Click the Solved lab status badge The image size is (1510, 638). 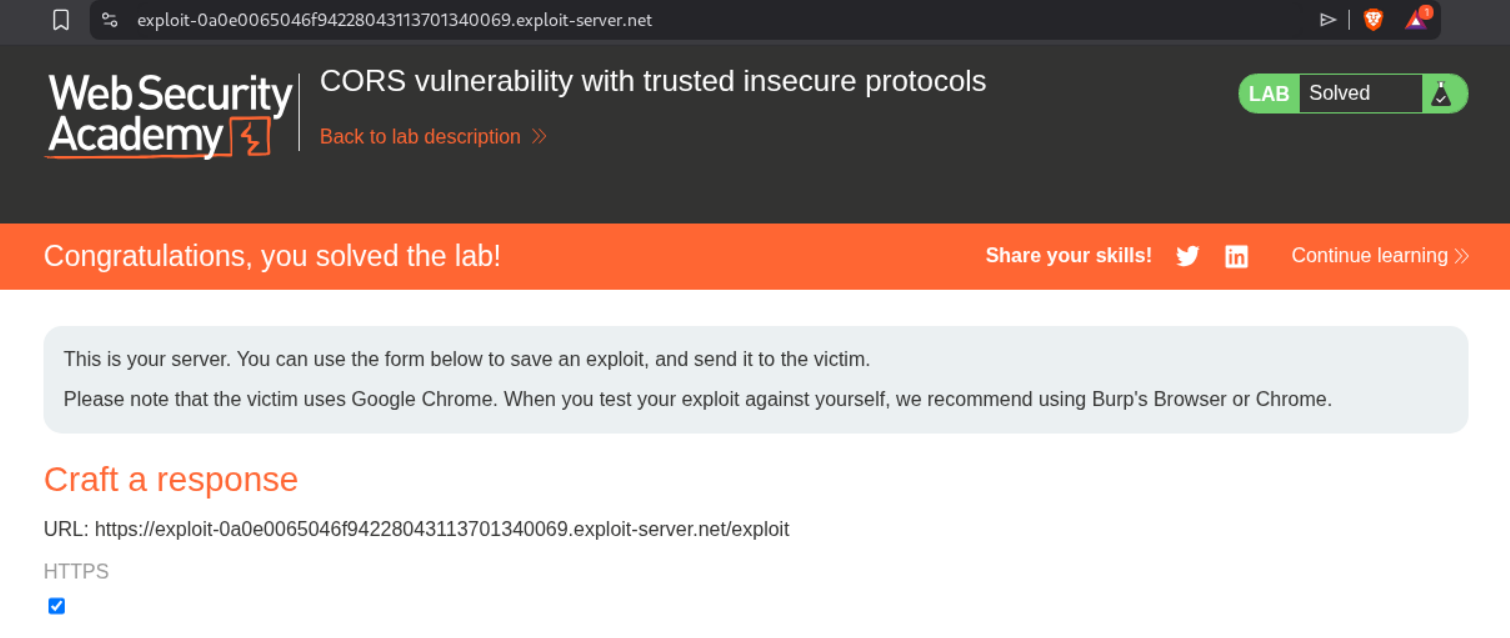[x=1339, y=93]
